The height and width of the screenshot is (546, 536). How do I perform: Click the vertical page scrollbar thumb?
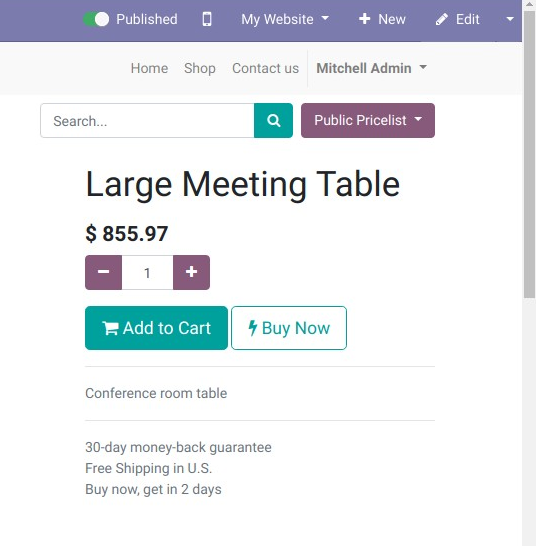pos(530,153)
